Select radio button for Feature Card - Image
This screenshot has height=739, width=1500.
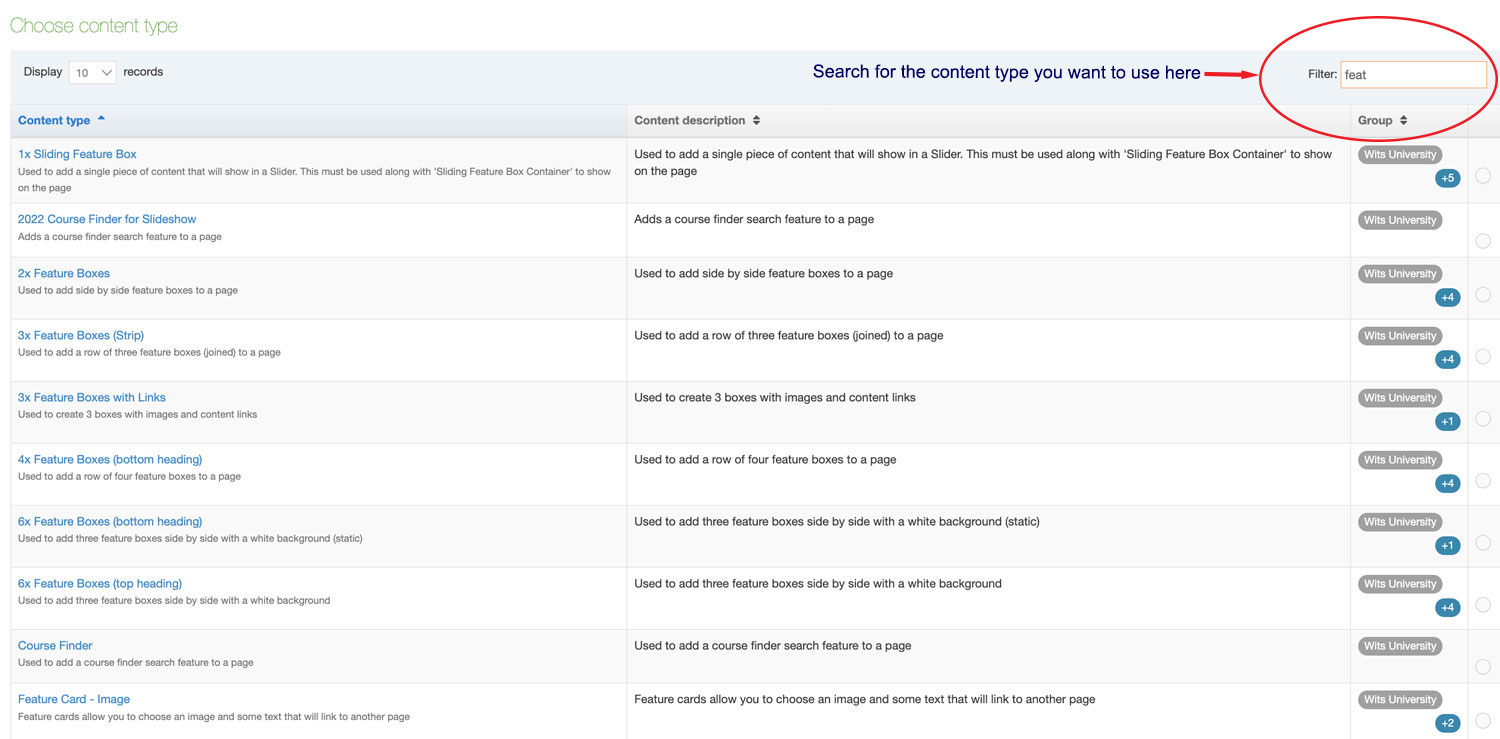tap(1483, 721)
